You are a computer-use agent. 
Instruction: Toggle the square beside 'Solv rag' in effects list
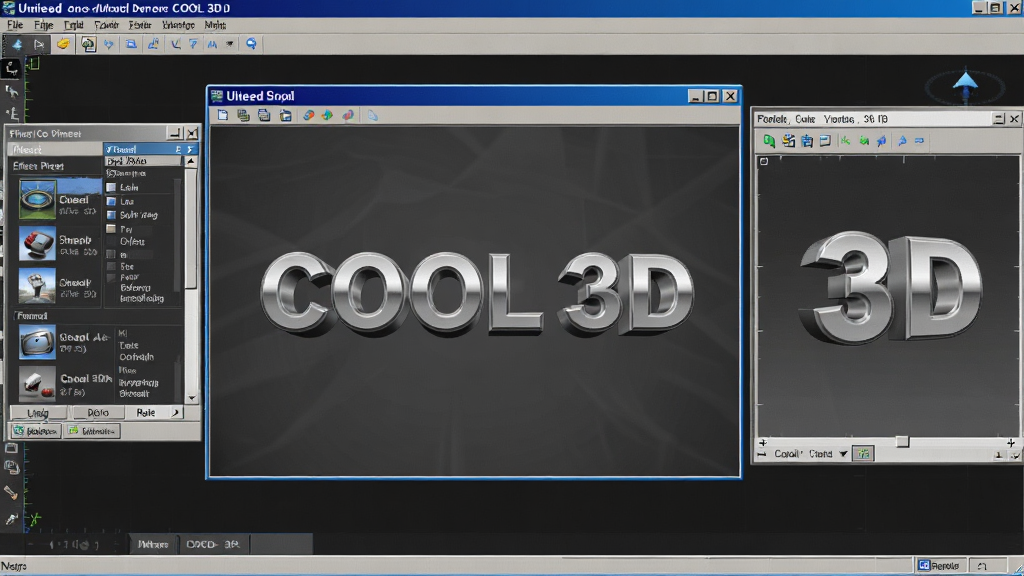click(x=111, y=215)
